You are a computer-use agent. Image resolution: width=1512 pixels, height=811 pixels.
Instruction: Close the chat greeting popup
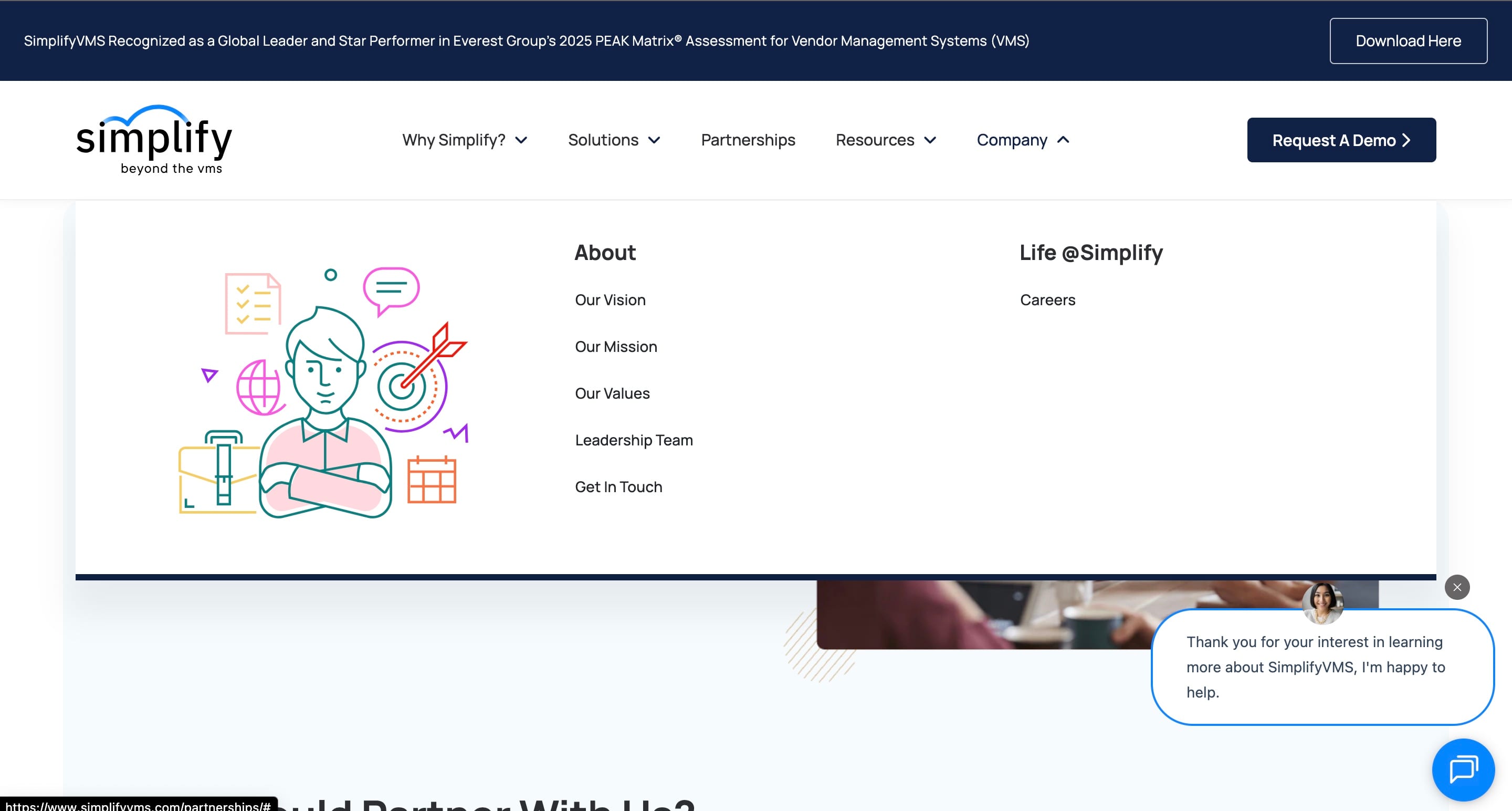1457,587
